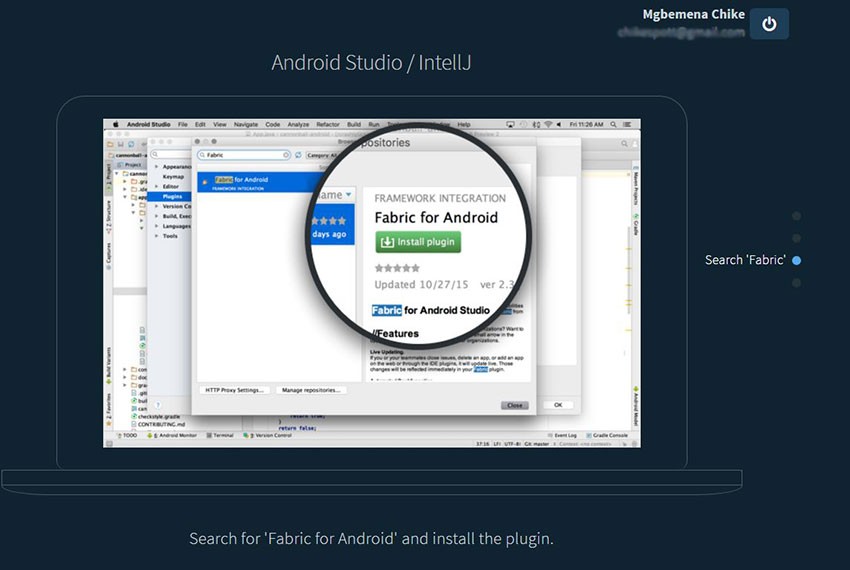
Task: Open Spotlight search in macOS menu bar
Action: 613,124
